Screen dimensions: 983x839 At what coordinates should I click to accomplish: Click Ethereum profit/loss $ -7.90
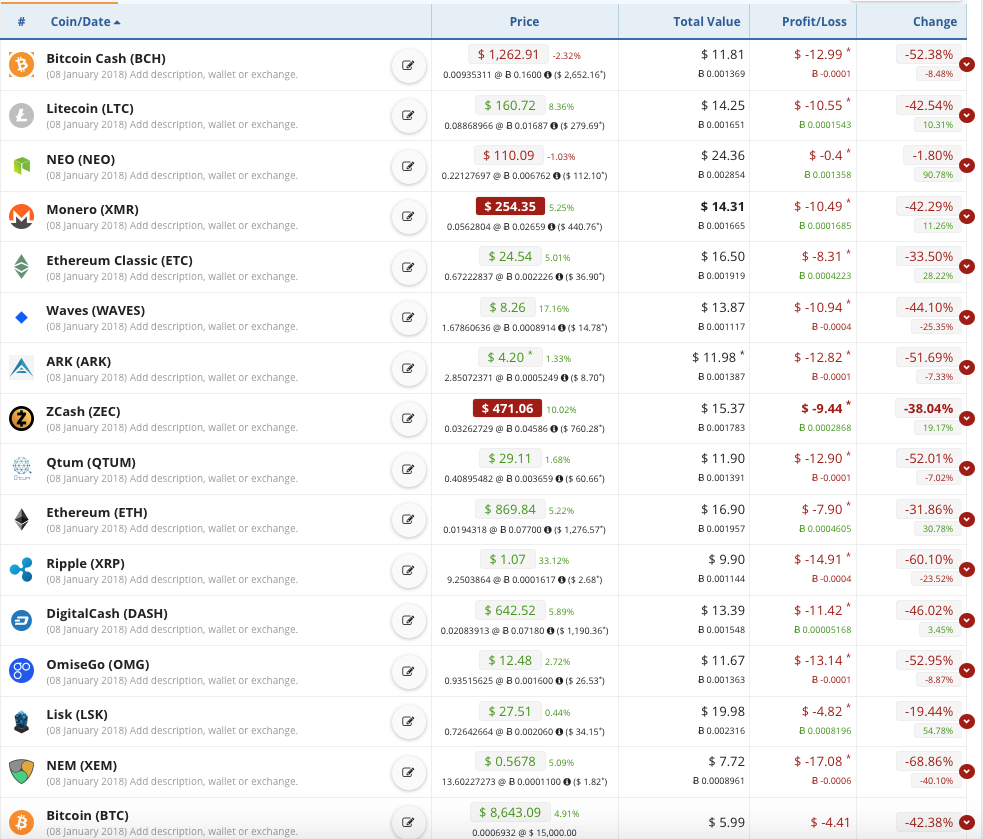(x=822, y=509)
